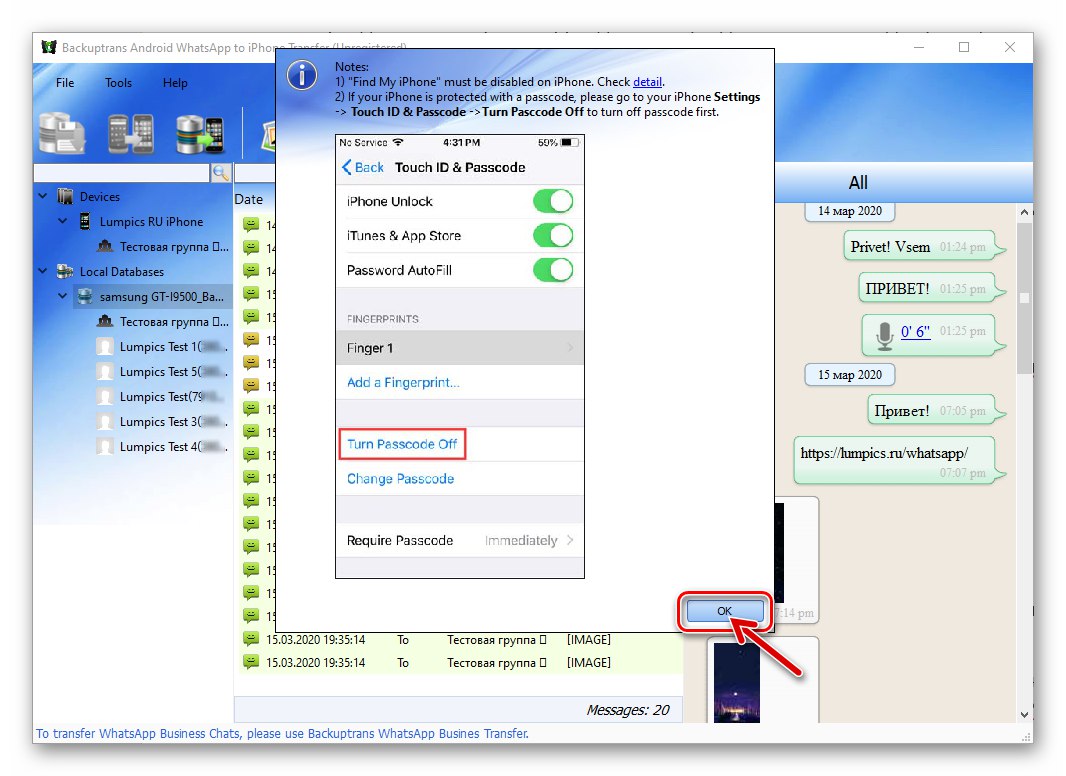Open the File menu
The image size is (1066, 776).
point(65,83)
